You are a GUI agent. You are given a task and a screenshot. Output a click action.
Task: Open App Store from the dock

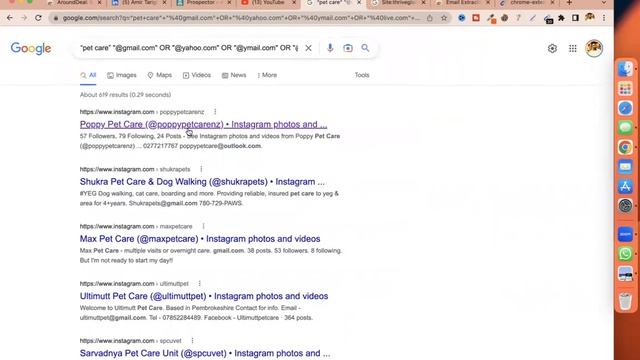(625, 186)
